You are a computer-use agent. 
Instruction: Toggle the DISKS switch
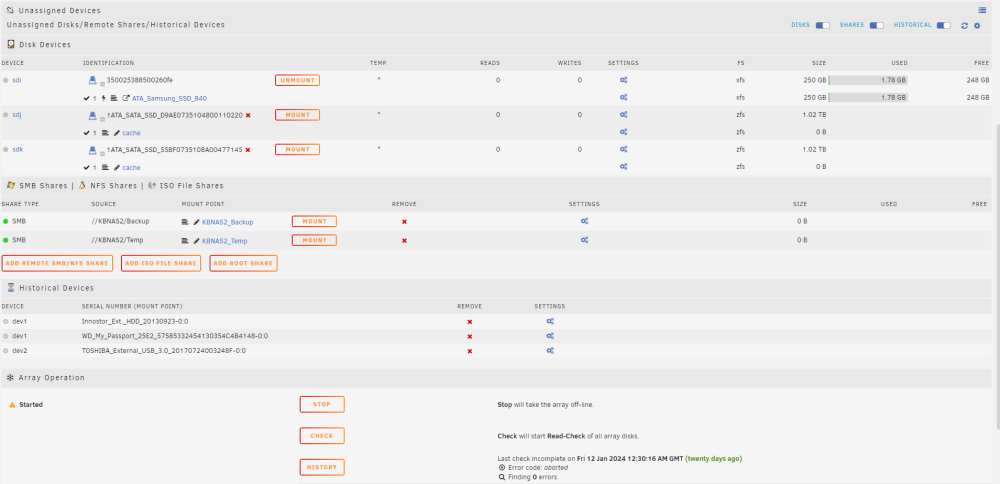(x=823, y=26)
